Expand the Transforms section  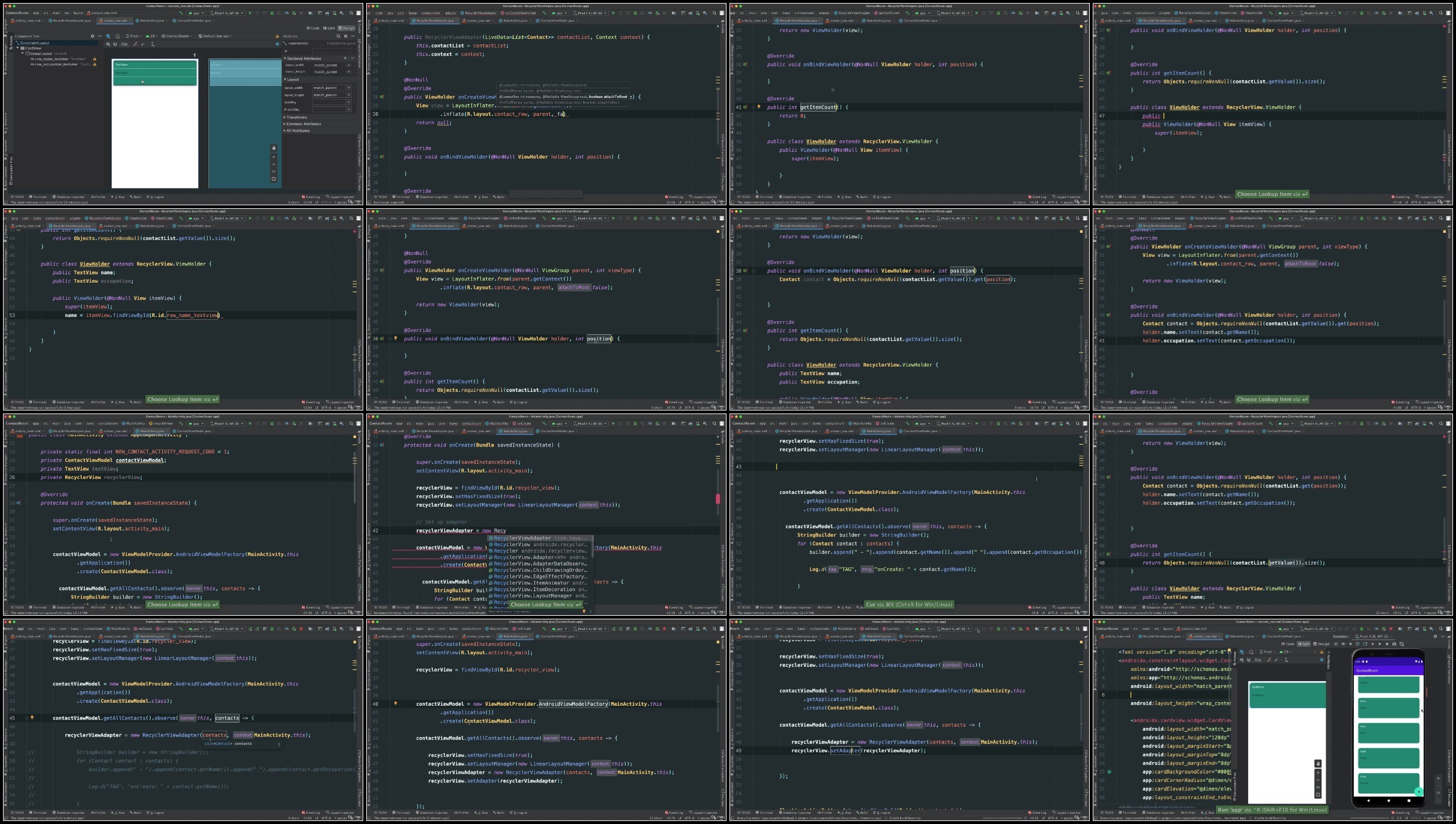point(285,117)
